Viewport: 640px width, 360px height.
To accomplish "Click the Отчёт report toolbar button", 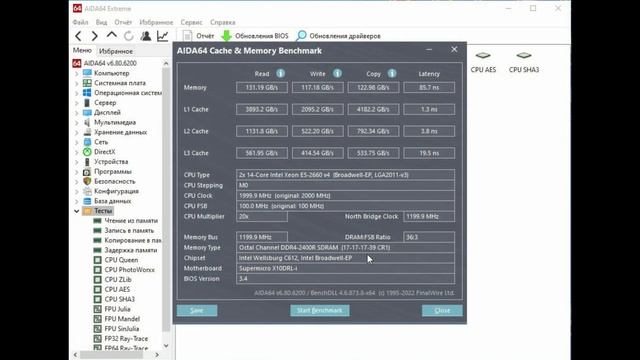I will coord(198,36).
